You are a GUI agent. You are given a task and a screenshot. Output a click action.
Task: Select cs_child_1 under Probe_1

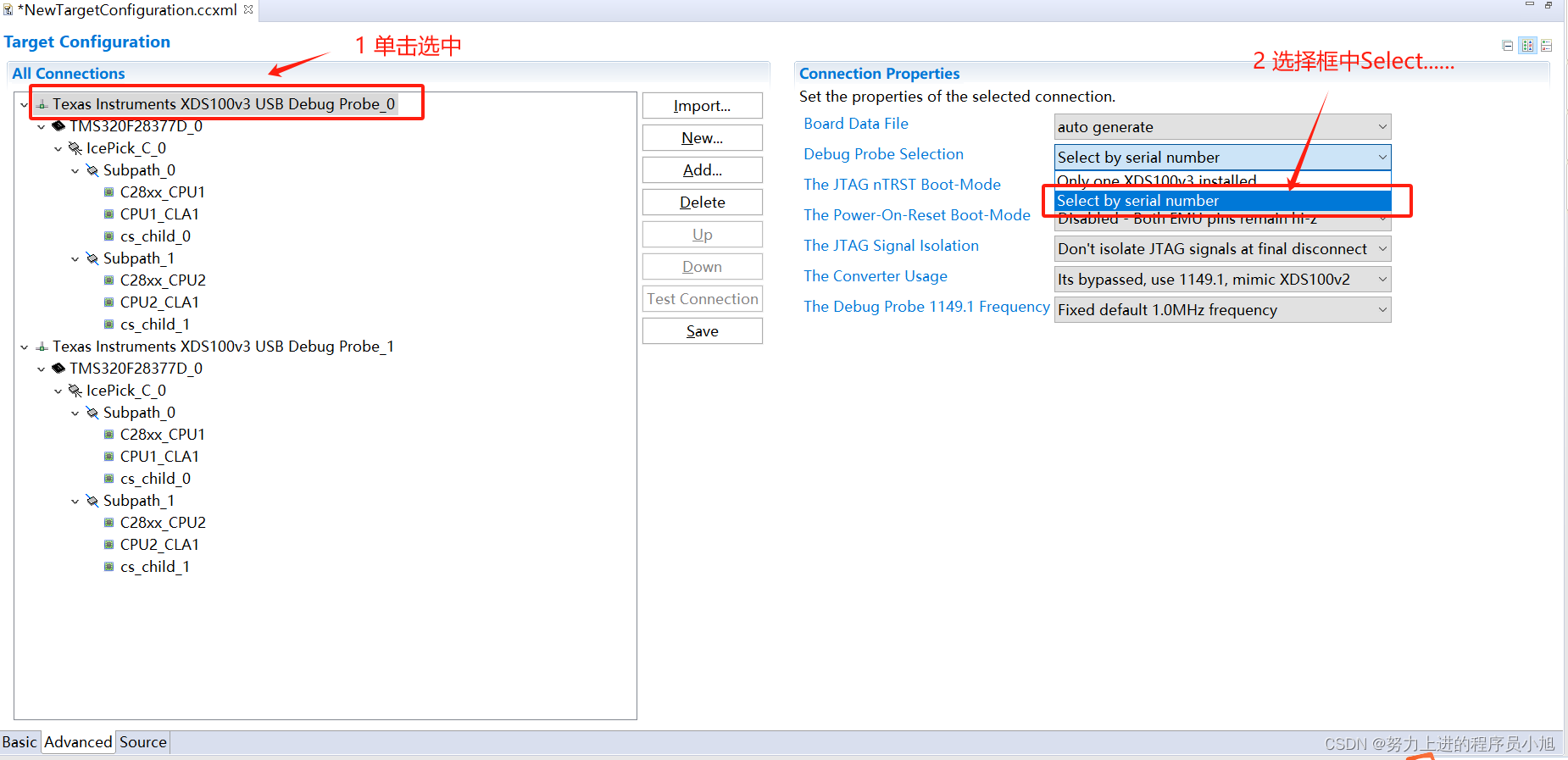155,567
